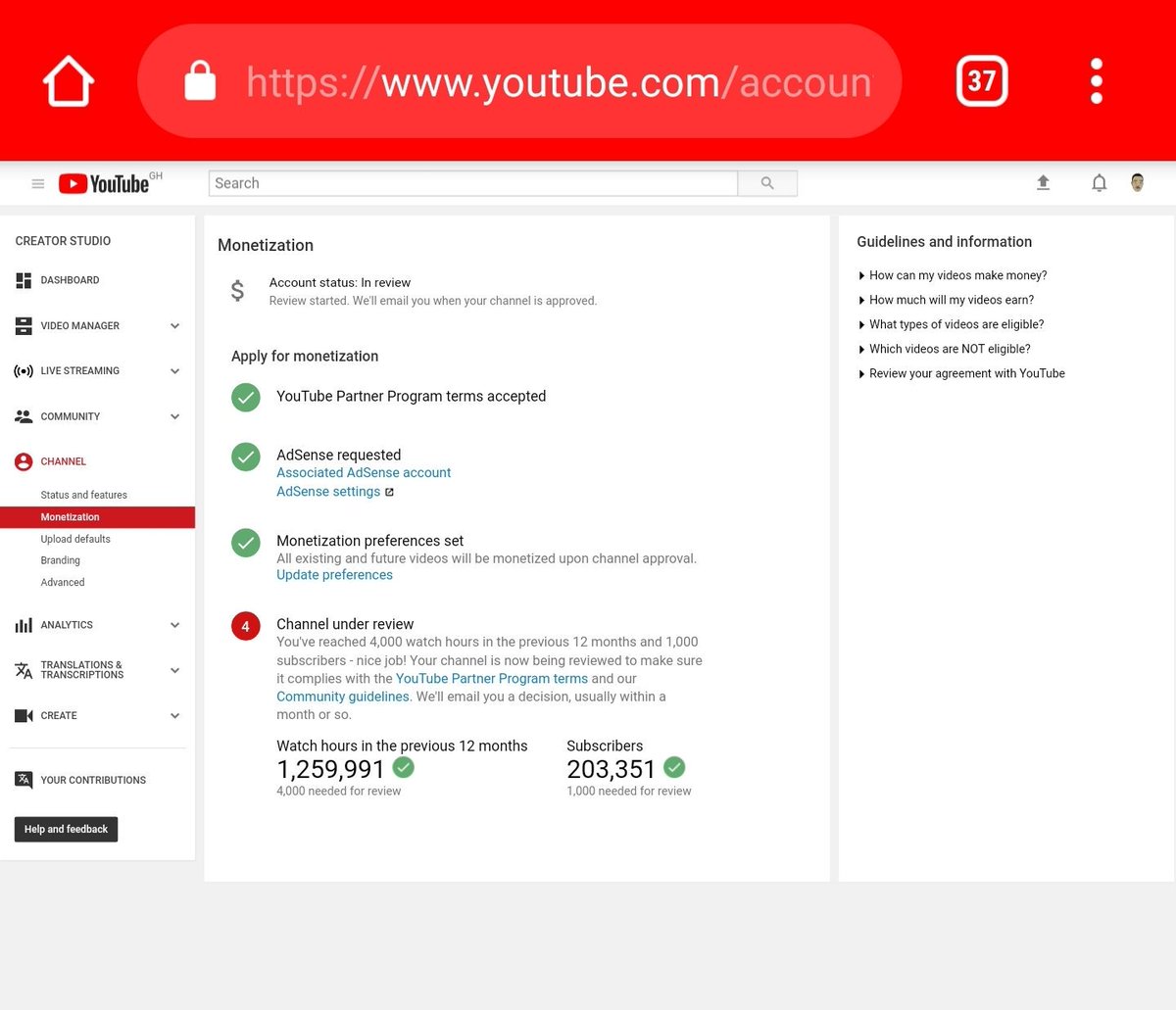
Task: Click the red Channel icon
Action: (x=24, y=461)
